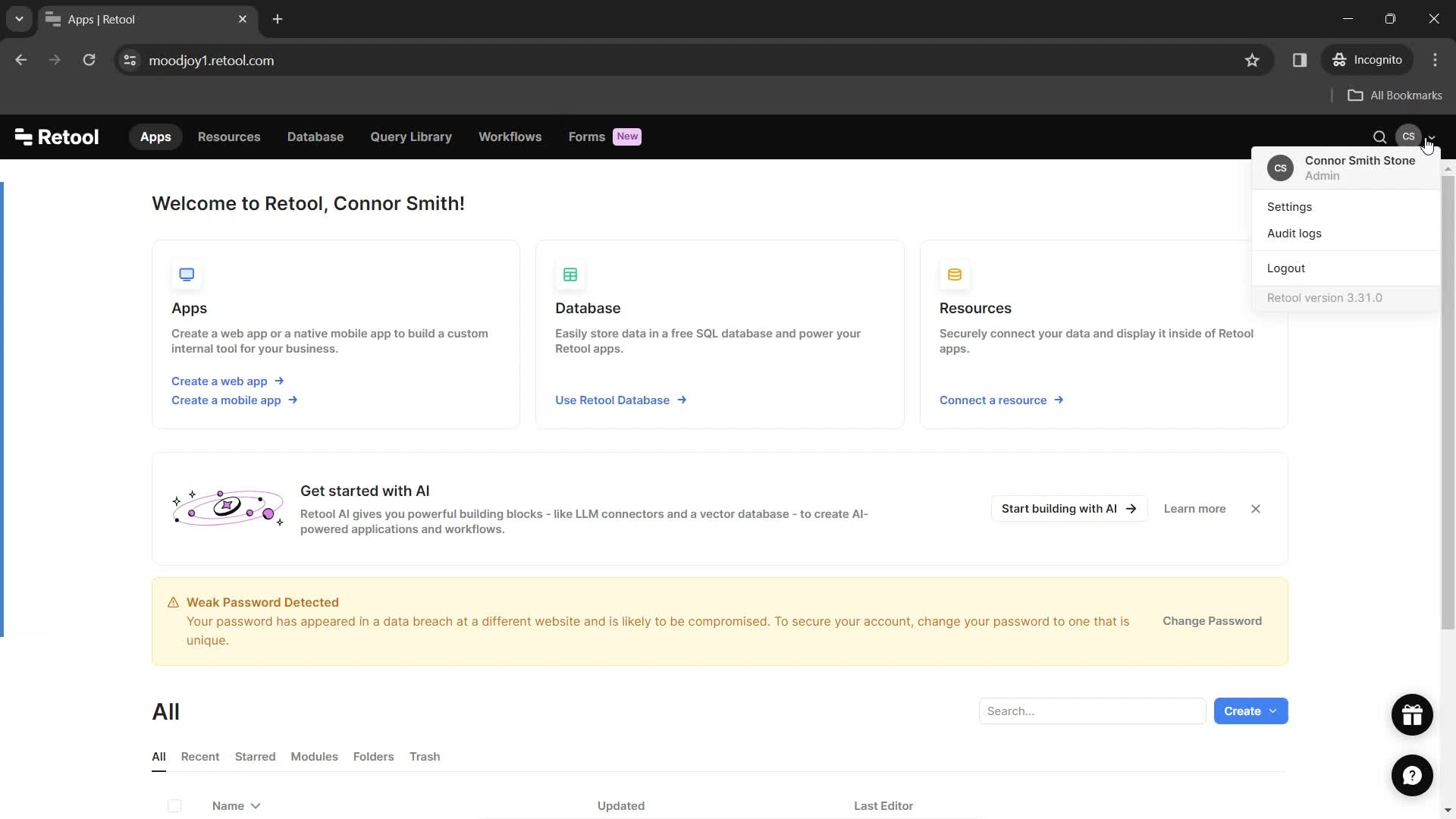Screen dimensions: 1456x819
Task: Open the tab search dropdown
Action: coord(19,19)
